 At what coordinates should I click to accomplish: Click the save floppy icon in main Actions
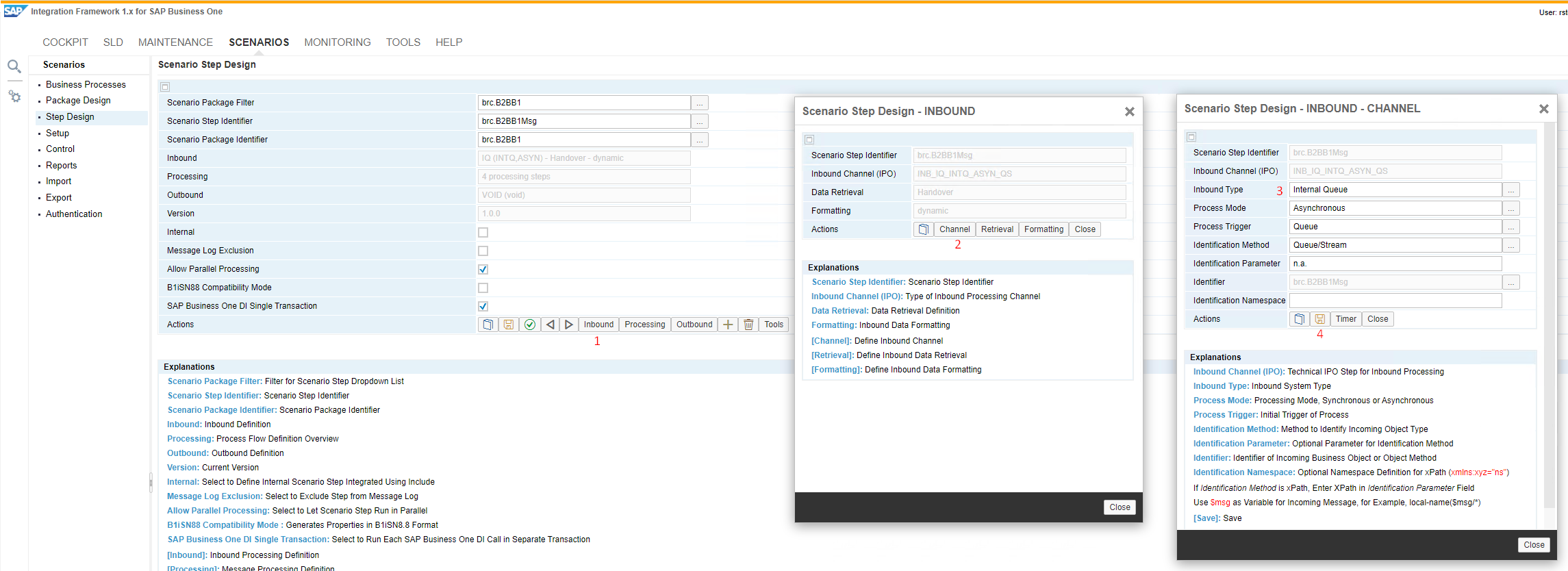(x=509, y=325)
